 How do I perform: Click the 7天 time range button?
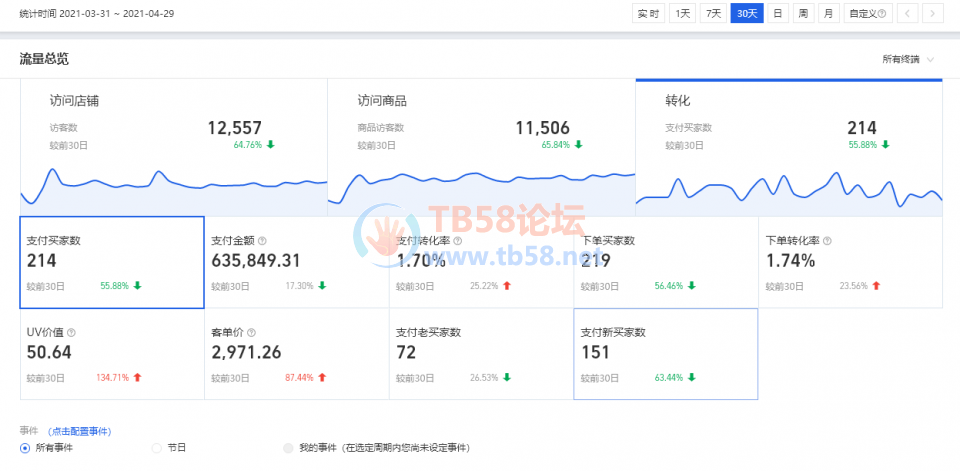(713, 13)
